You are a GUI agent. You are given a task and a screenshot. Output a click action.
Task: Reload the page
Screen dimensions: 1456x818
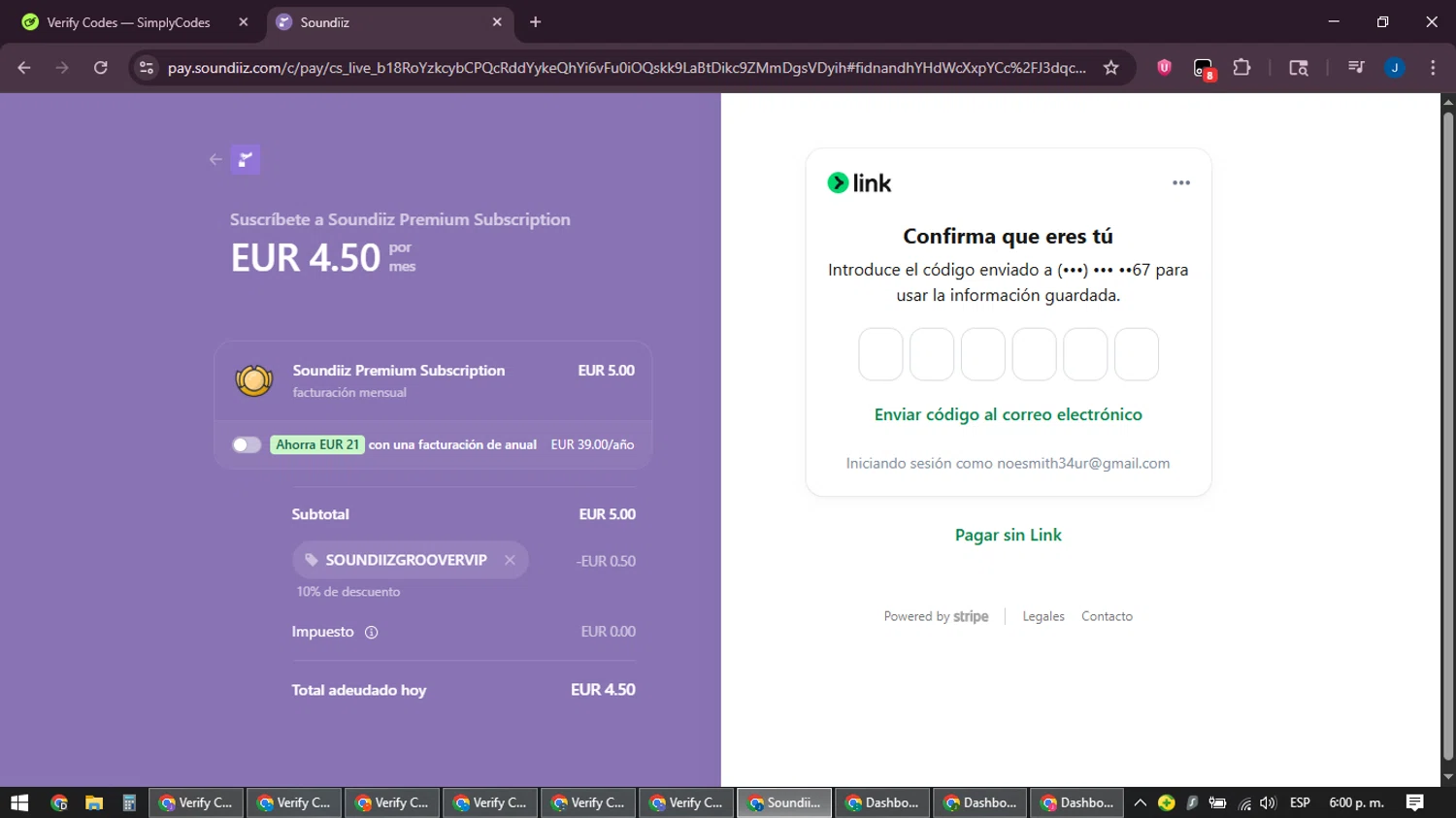(x=100, y=68)
